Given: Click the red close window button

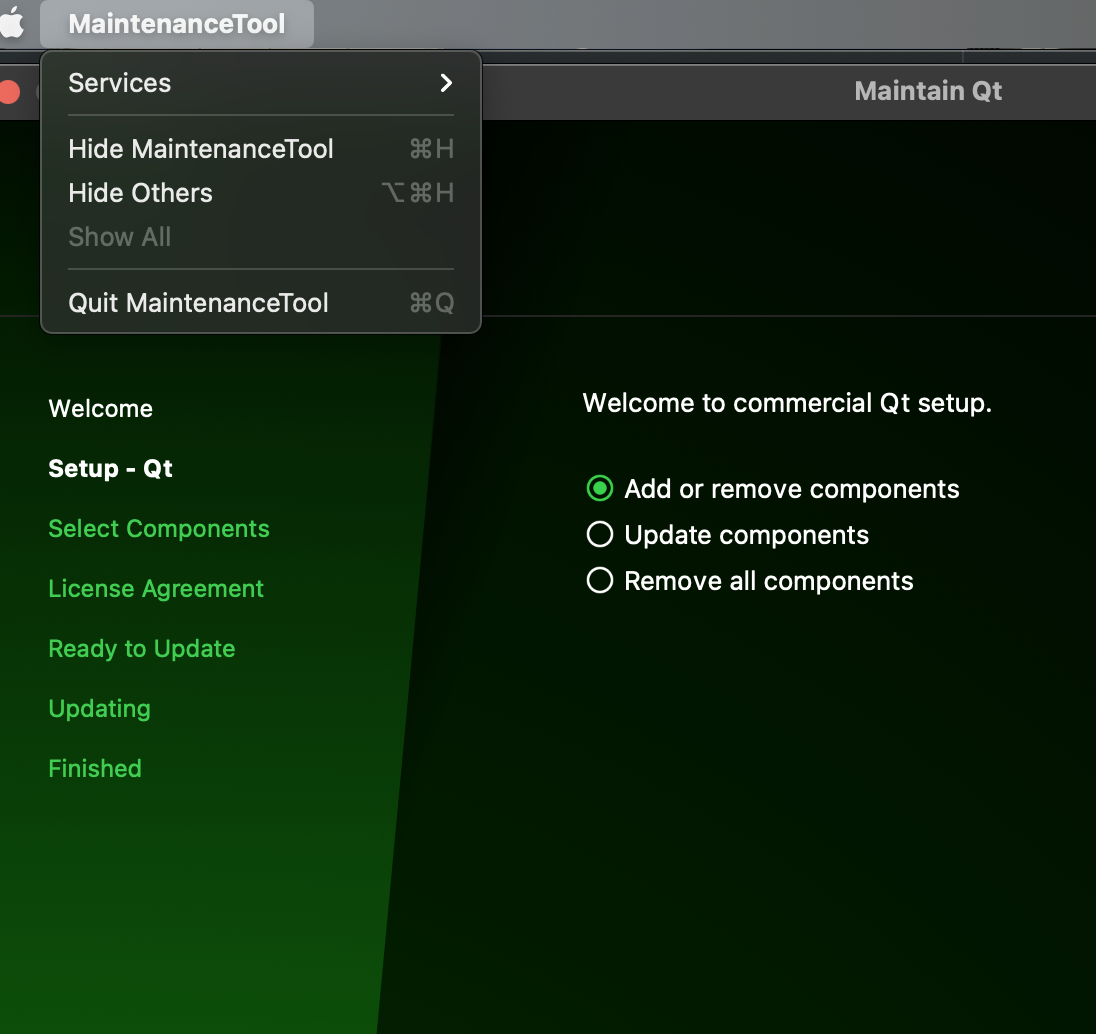Looking at the screenshot, I should pos(9,92).
